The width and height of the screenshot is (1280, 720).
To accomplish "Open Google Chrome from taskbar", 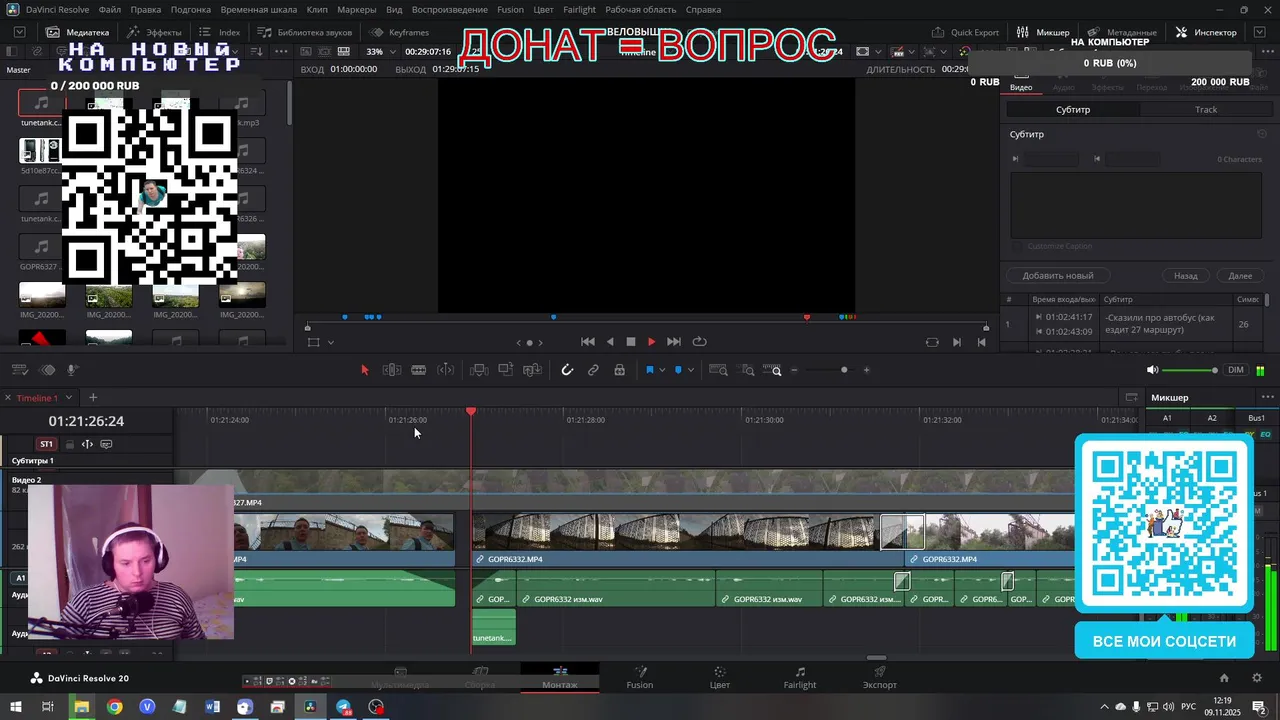I will coord(114,707).
